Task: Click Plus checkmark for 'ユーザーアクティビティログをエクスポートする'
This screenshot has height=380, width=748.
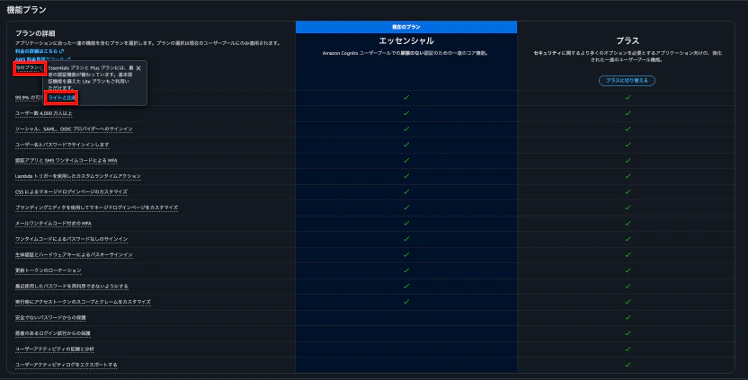Action: (628, 365)
